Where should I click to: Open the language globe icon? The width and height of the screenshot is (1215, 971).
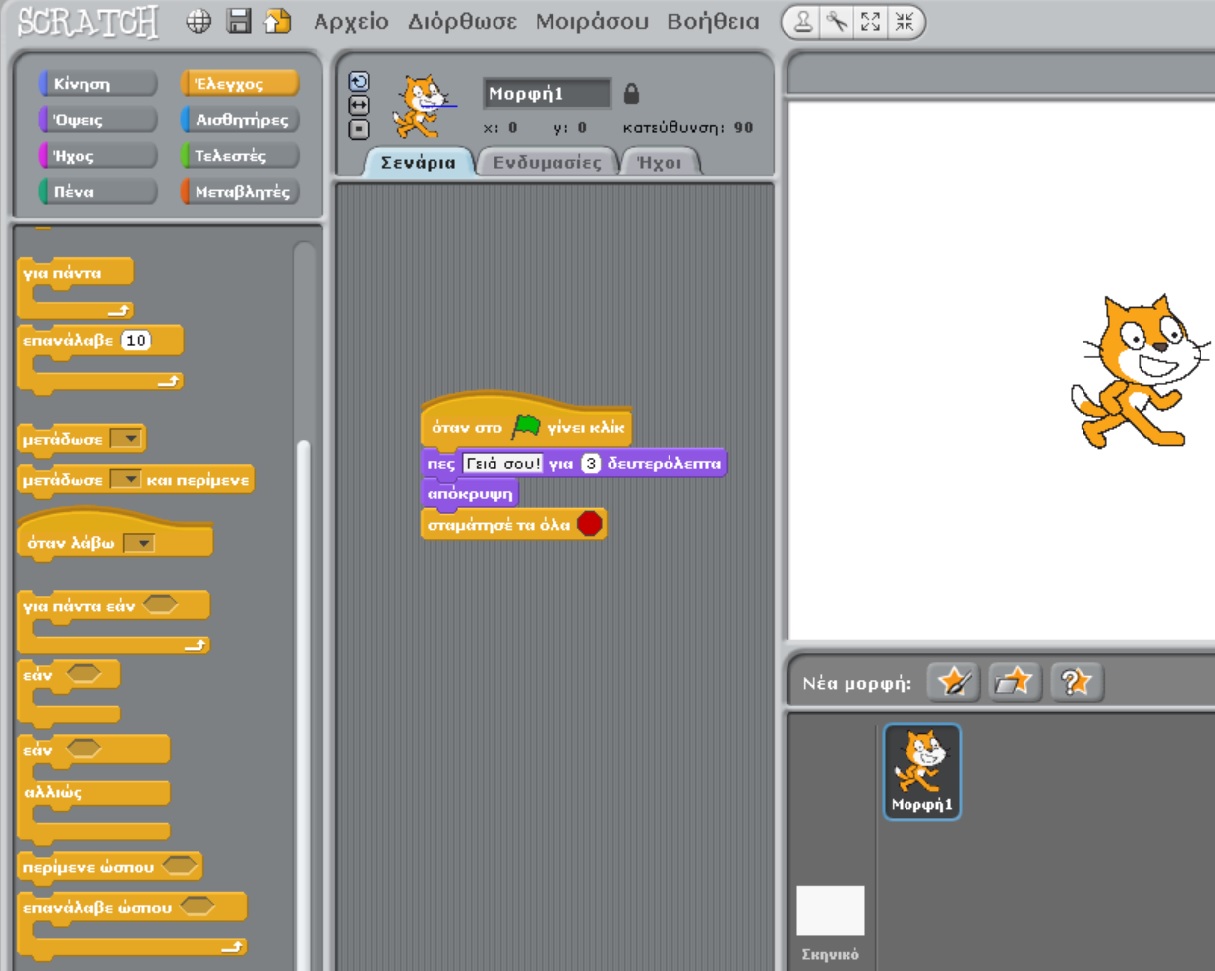click(x=199, y=22)
